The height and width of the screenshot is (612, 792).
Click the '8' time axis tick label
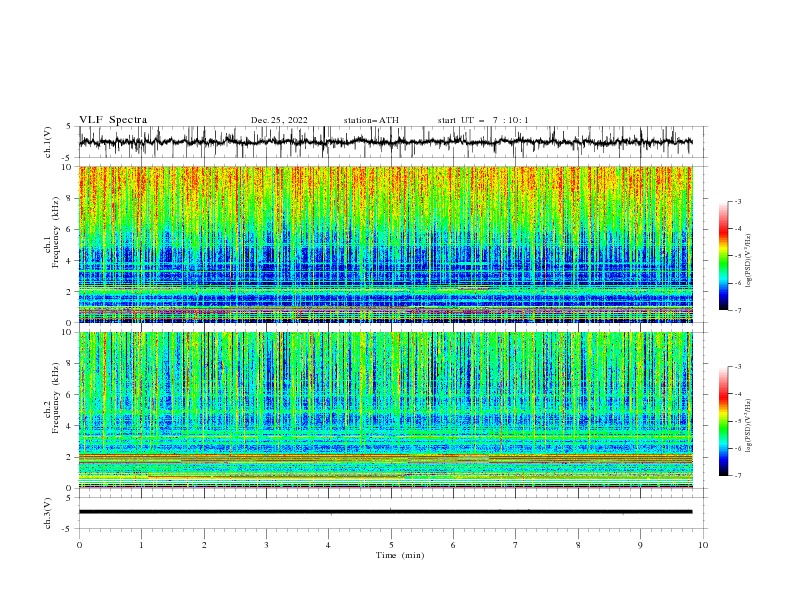pyautogui.click(x=578, y=545)
